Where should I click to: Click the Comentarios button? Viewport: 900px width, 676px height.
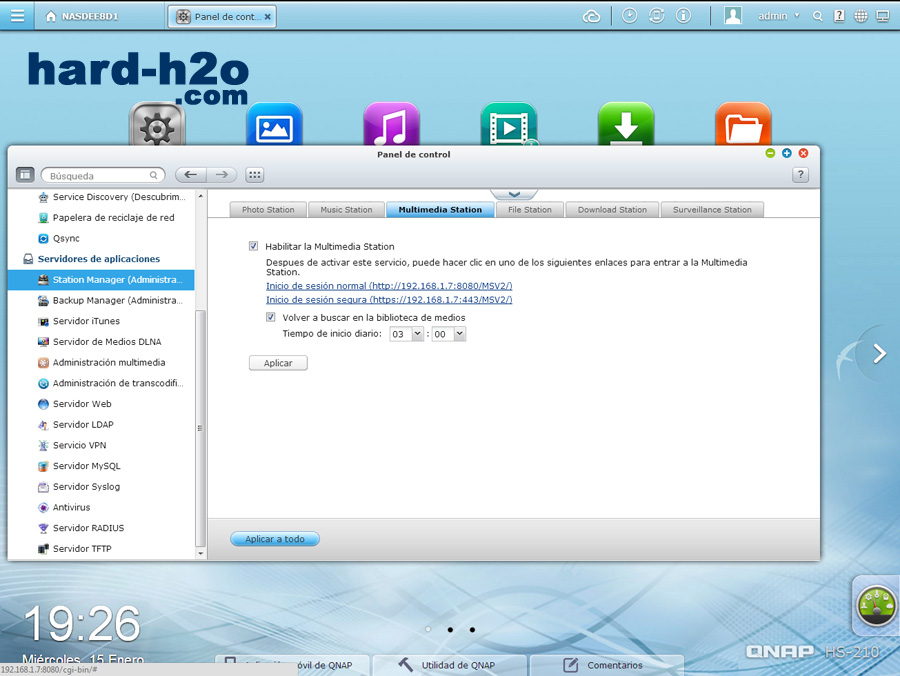[x=607, y=665]
